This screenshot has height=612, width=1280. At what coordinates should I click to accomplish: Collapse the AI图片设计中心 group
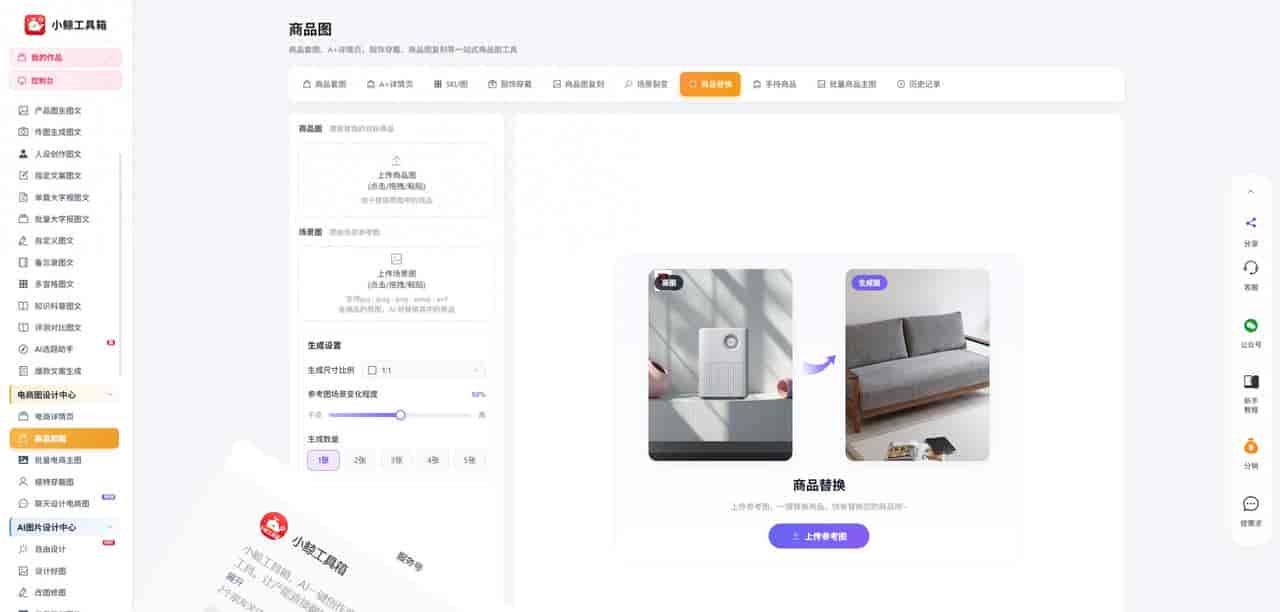(109, 527)
